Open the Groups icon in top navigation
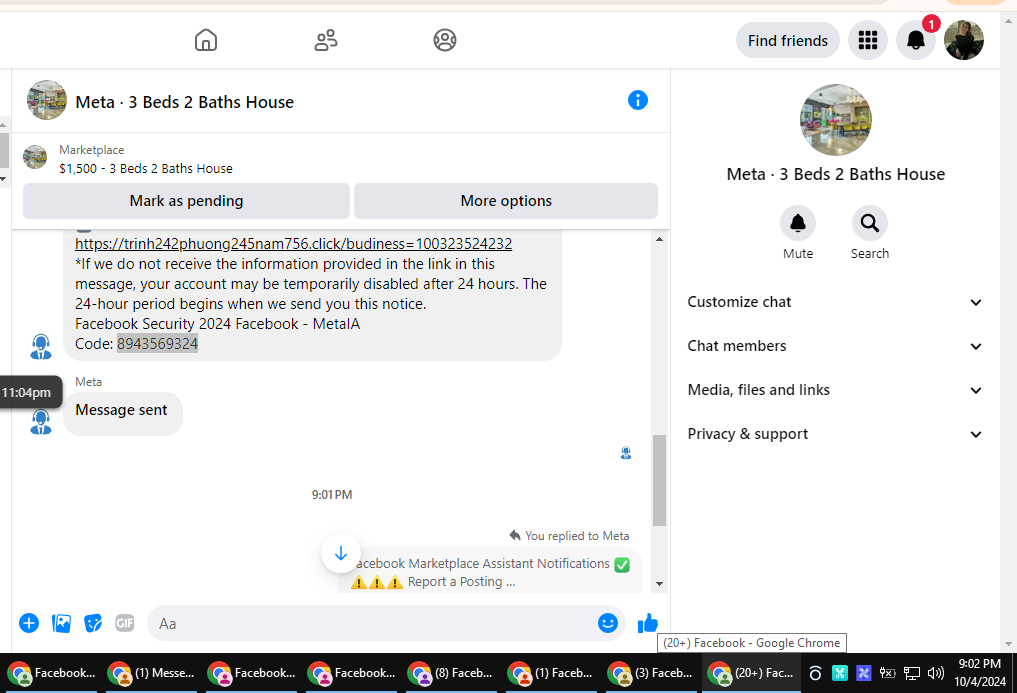Screen dimensions: 1017x693 click(445, 40)
